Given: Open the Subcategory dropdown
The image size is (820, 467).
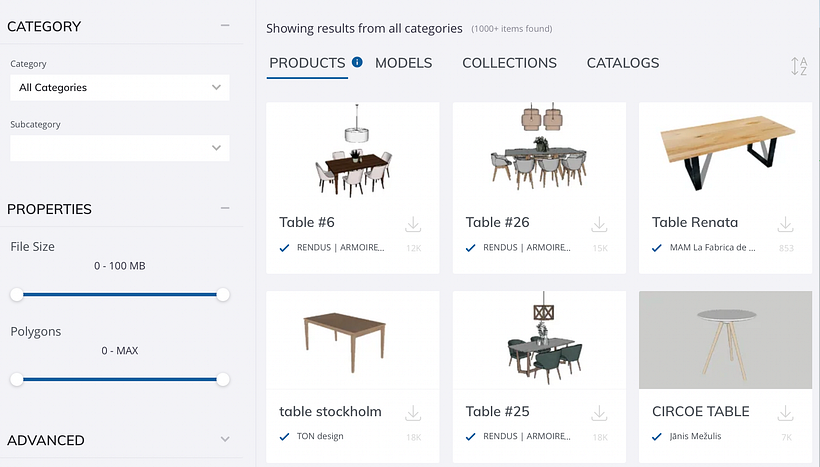Looking at the screenshot, I should [x=120, y=148].
